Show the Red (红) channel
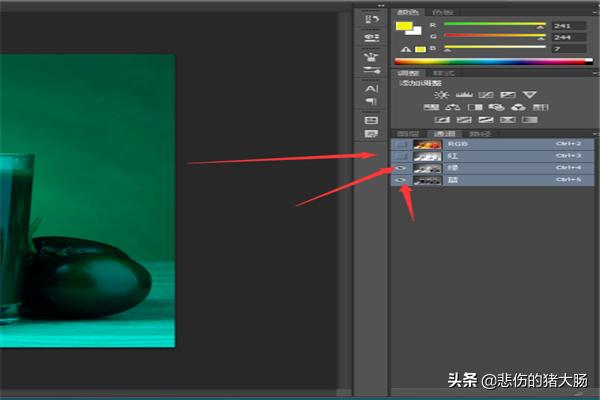The image size is (600, 400). click(x=401, y=156)
